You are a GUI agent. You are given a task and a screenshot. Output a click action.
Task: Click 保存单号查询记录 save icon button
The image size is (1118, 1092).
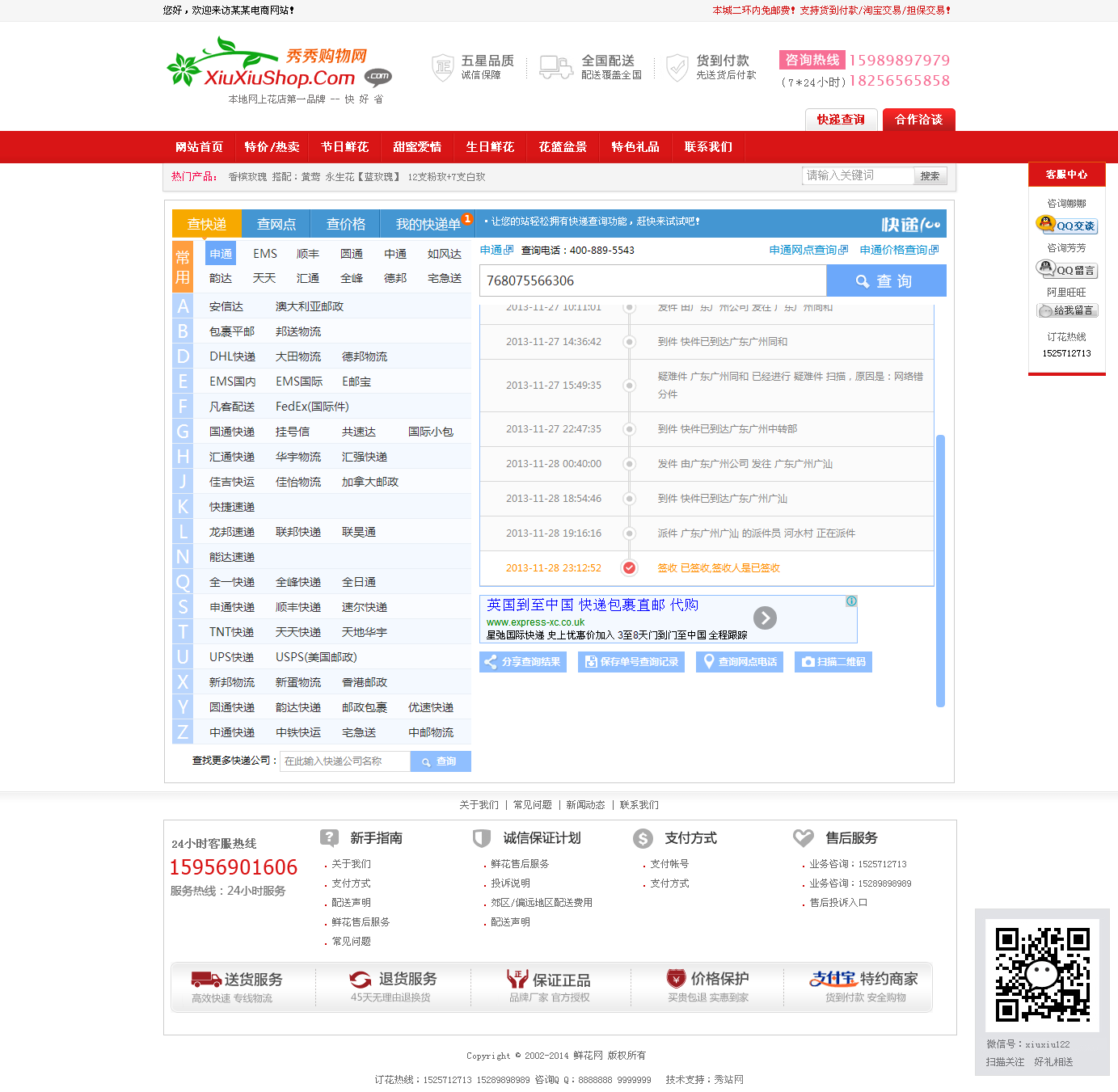point(631,662)
